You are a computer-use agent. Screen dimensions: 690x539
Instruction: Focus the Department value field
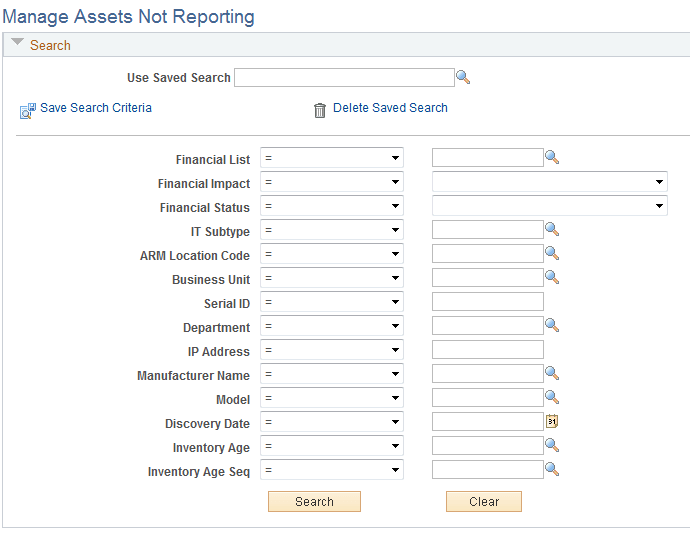click(488, 326)
